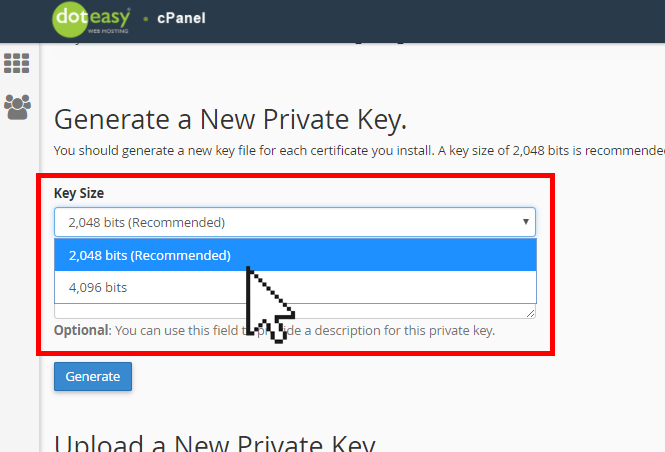This screenshot has width=665, height=452.
Task: Choose the 4,096 bits option
Action: click(295, 287)
